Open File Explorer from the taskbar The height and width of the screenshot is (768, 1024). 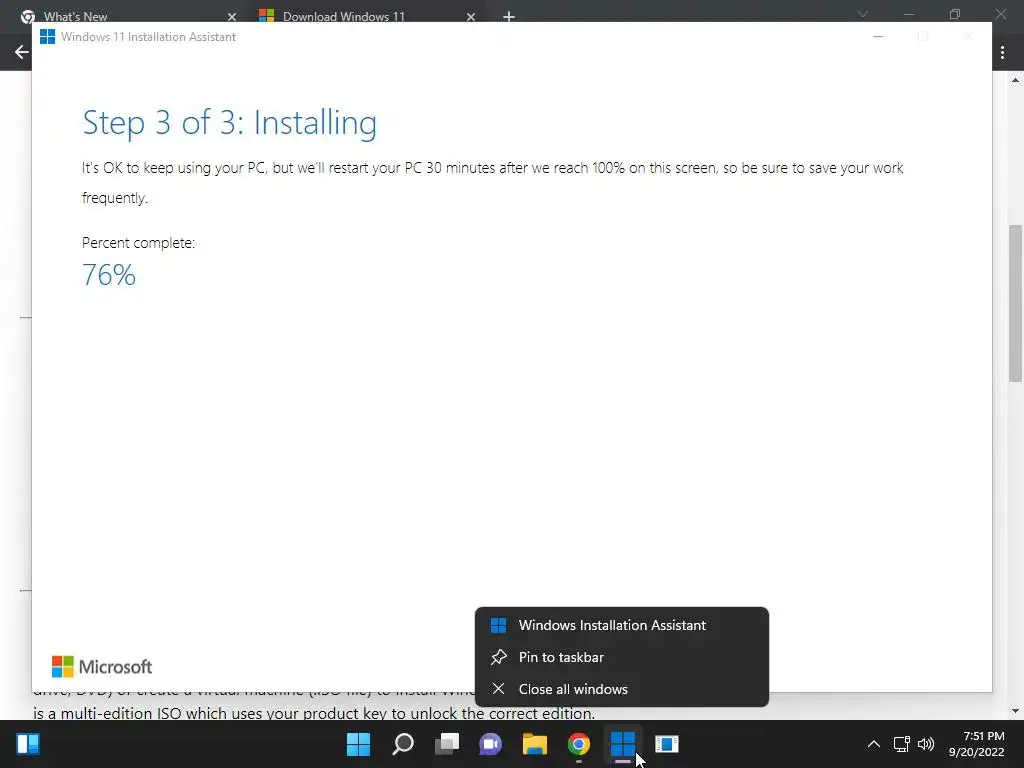535,744
